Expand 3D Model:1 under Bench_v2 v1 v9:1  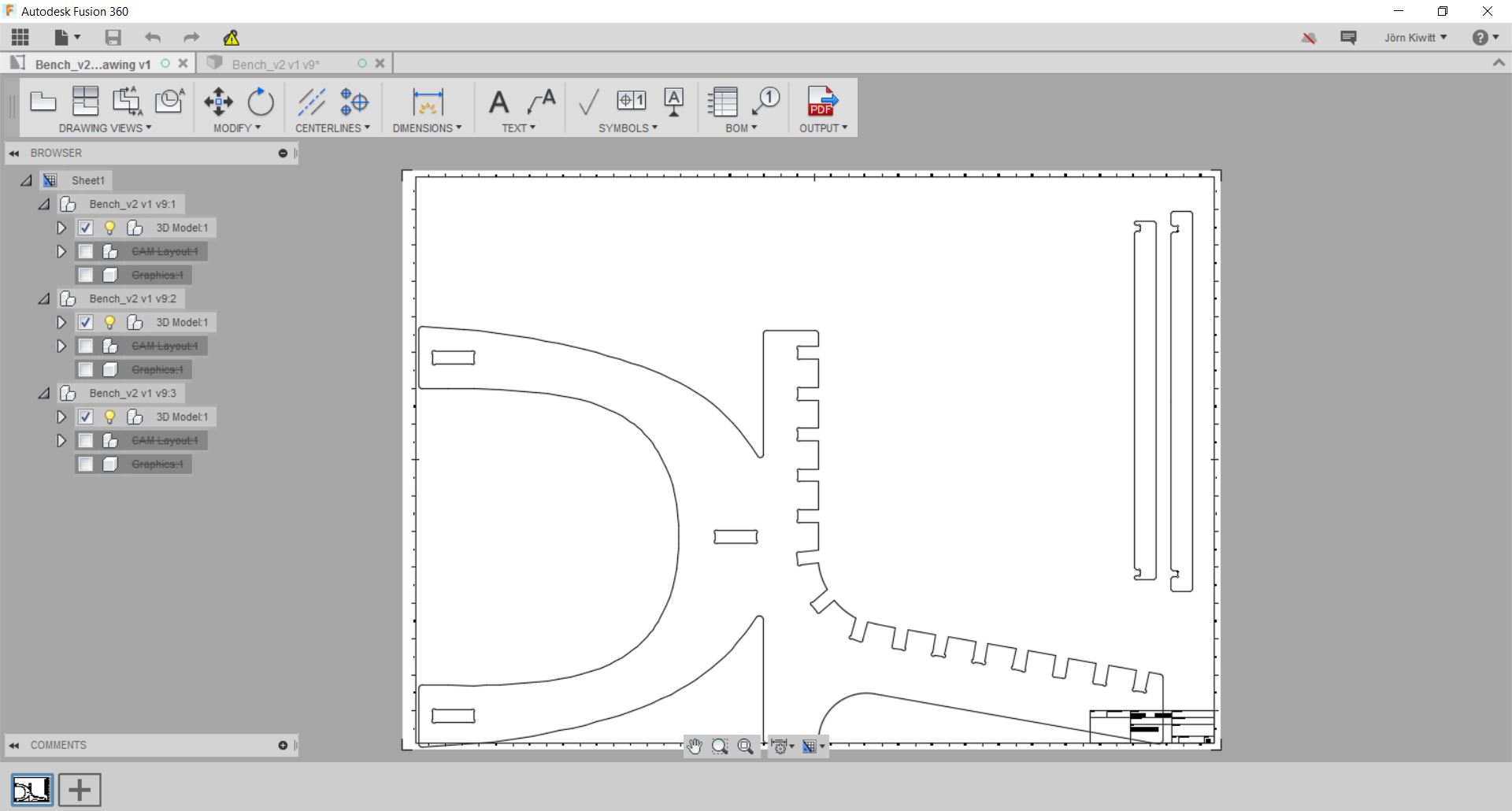coord(61,228)
